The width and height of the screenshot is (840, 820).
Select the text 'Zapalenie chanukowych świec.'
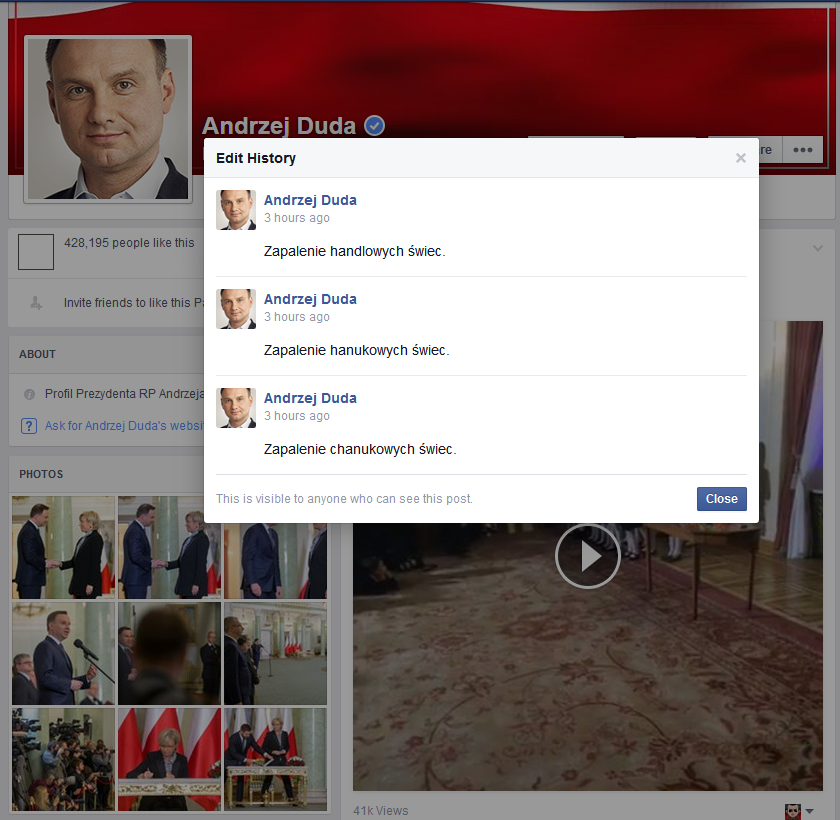coord(360,449)
